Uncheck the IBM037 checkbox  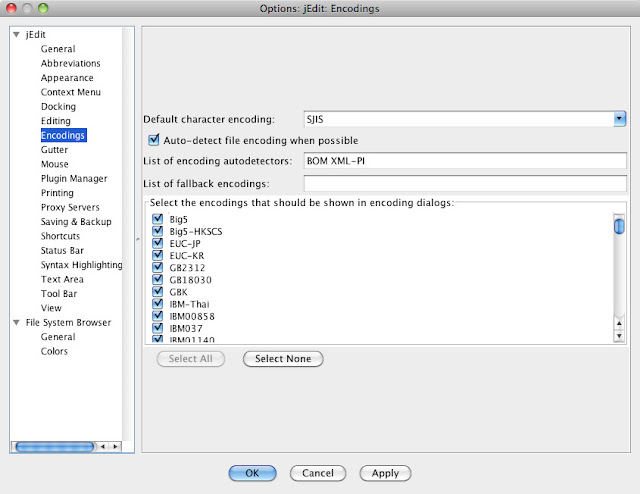click(x=158, y=328)
